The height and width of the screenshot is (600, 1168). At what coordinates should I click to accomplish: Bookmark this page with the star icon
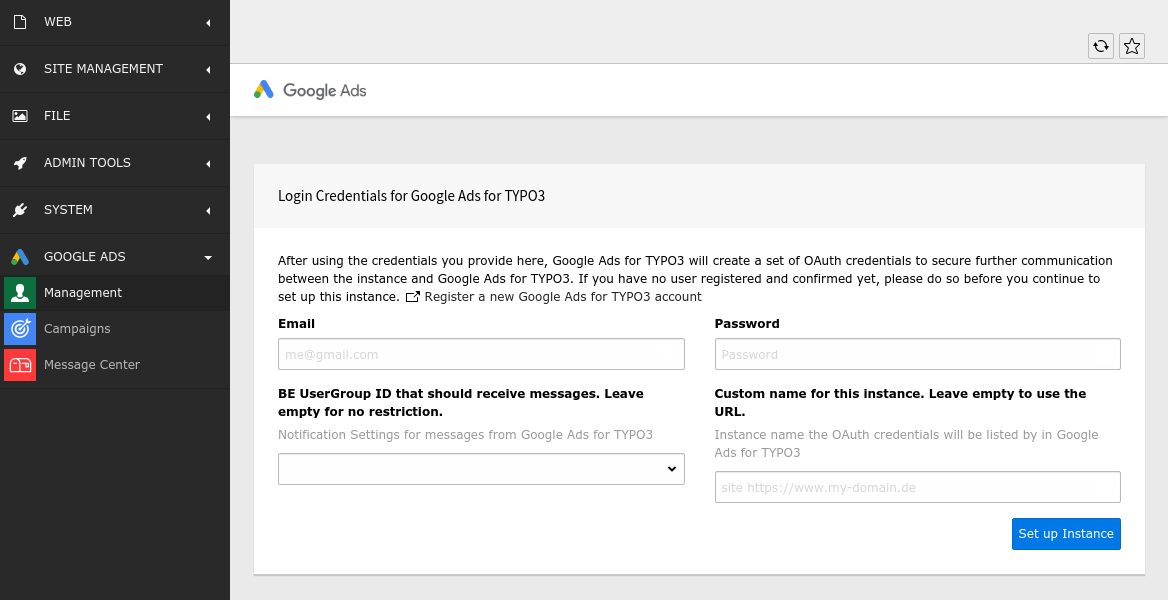(x=1132, y=46)
